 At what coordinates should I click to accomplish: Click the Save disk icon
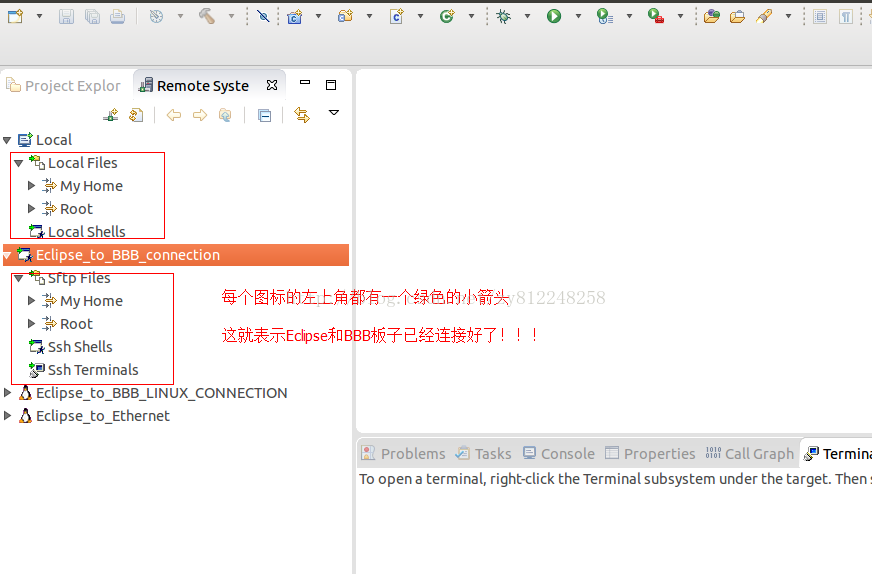point(66,17)
